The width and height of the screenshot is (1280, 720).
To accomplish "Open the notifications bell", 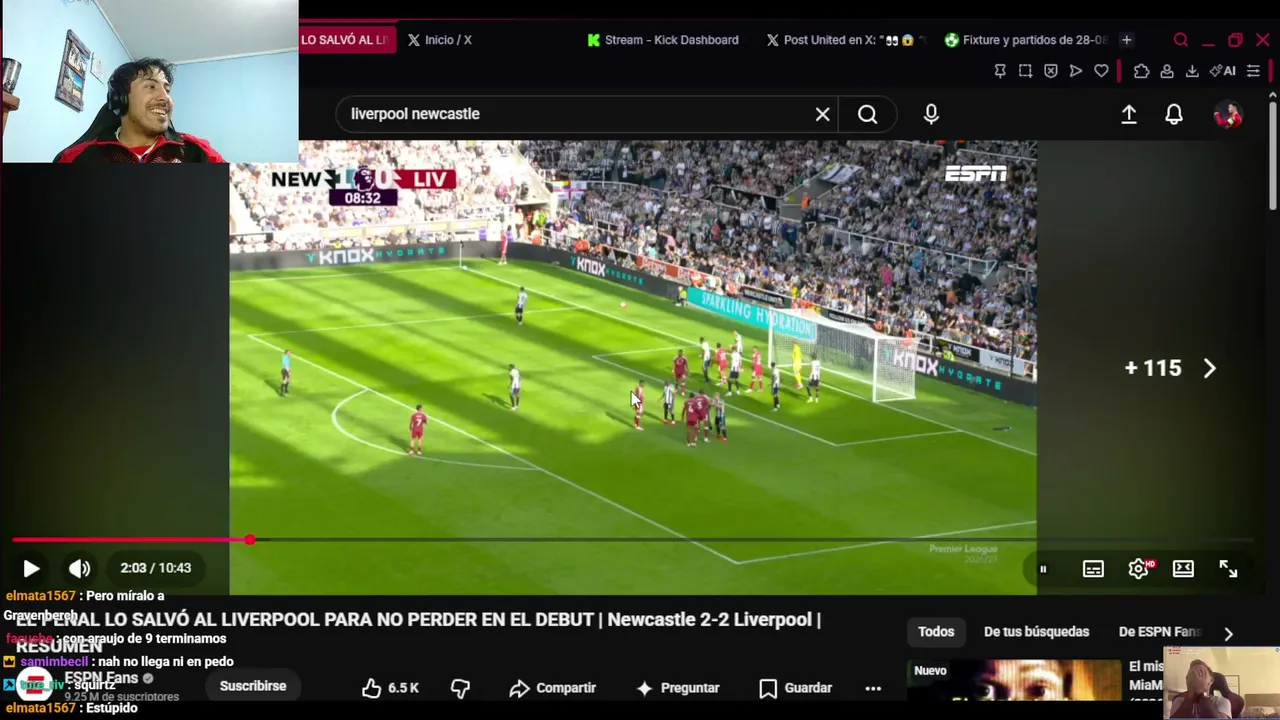I will tap(1174, 115).
